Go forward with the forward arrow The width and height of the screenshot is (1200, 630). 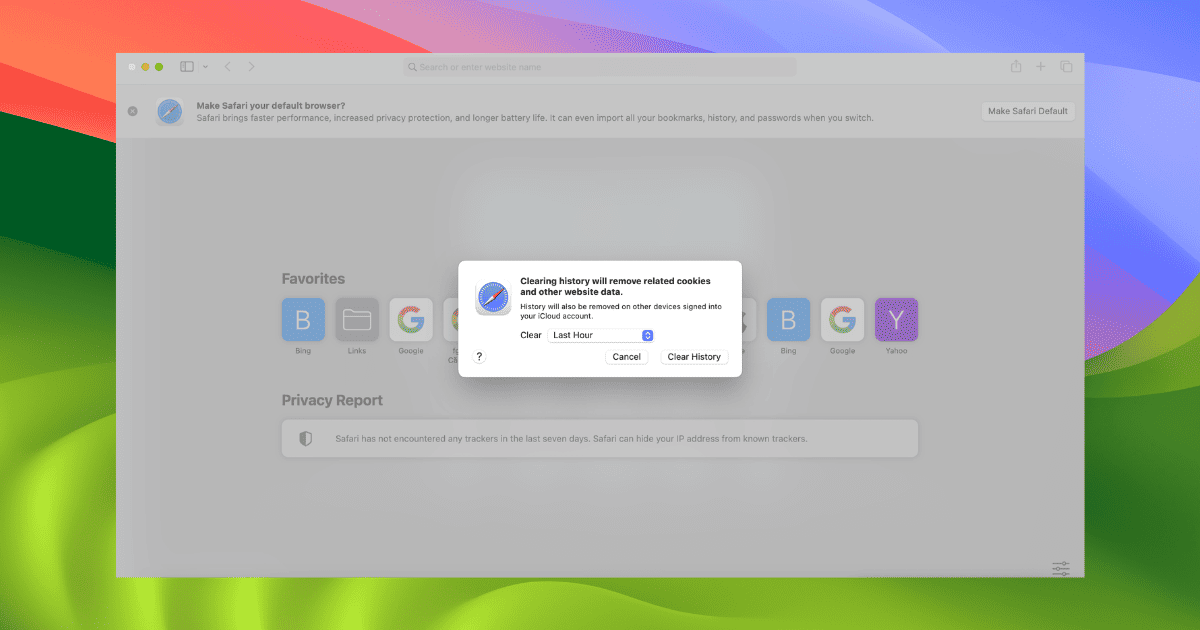[251, 67]
